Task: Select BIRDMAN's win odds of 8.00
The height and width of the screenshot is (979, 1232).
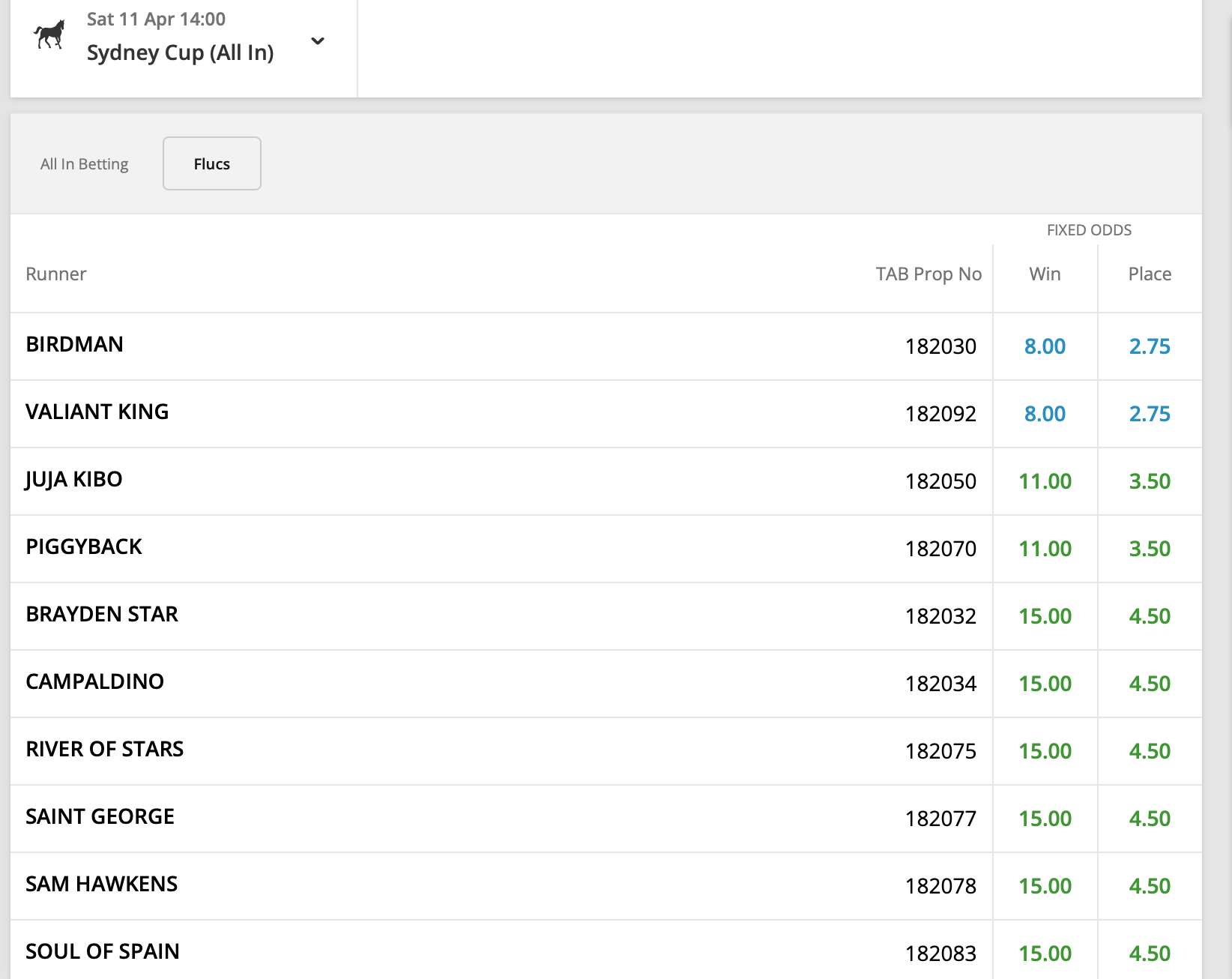Action: [x=1045, y=346]
